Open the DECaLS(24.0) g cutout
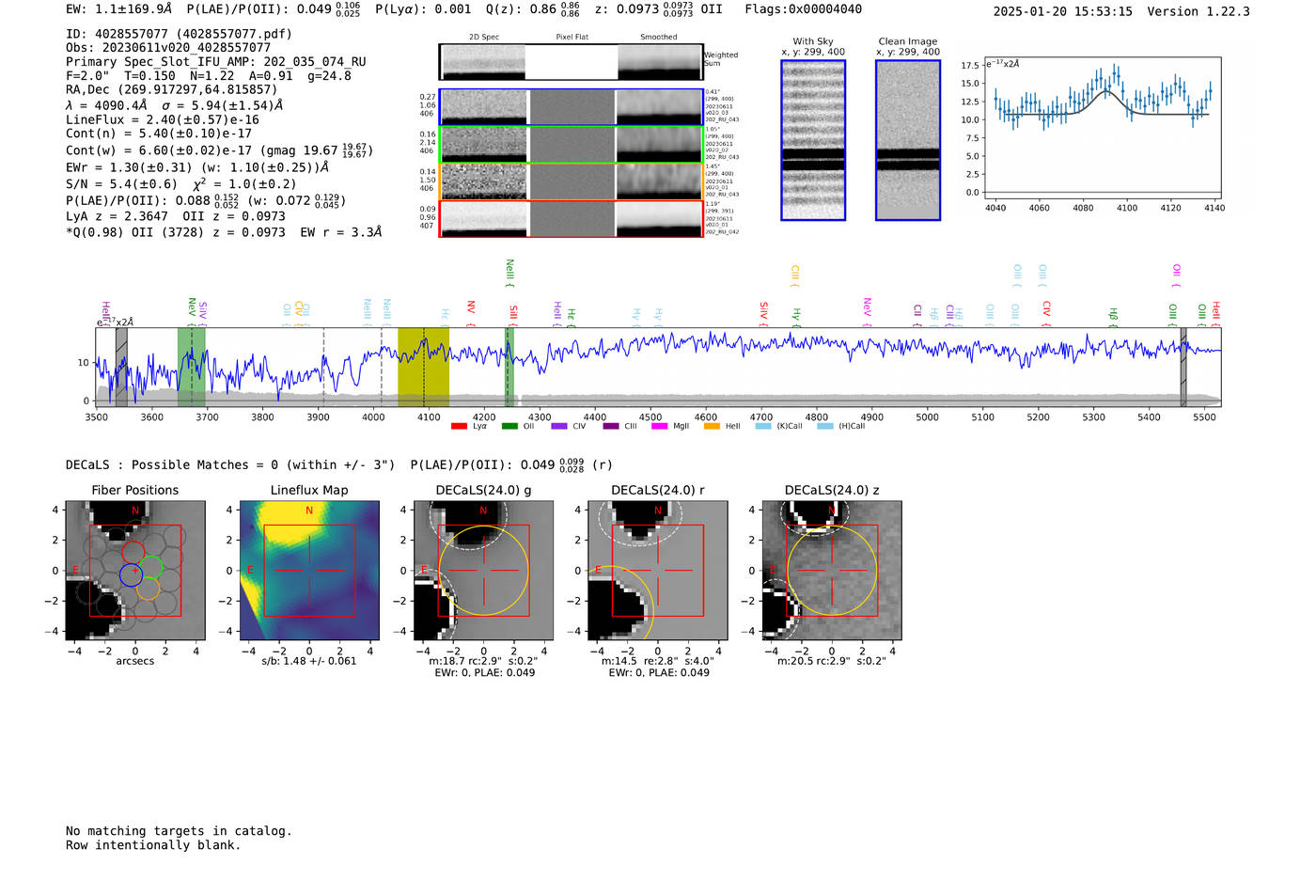Viewport: 1316px width, 896px height. coord(483,571)
